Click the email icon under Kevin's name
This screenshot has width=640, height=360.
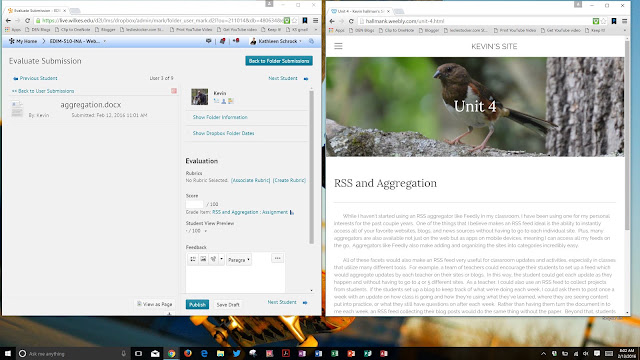click(x=216, y=101)
